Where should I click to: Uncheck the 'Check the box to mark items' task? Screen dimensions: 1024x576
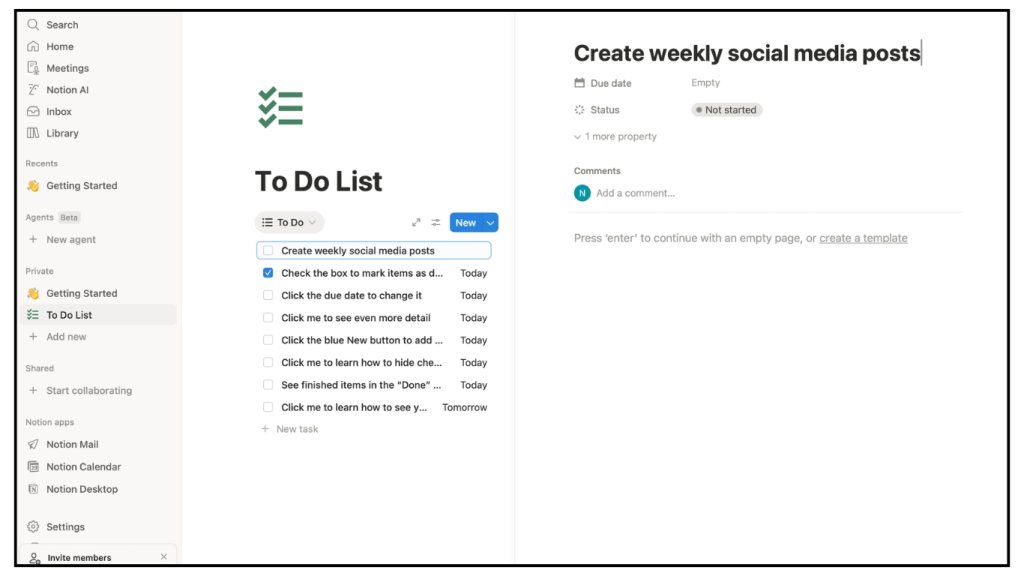coord(268,273)
